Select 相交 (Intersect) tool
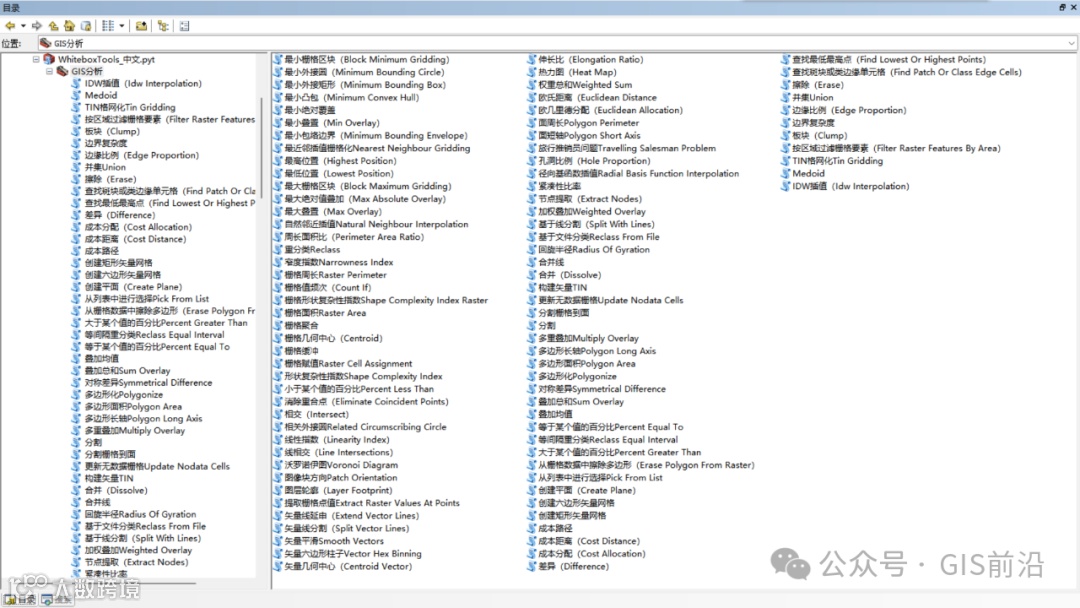This screenshot has width=1080, height=608. coord(317,415)
